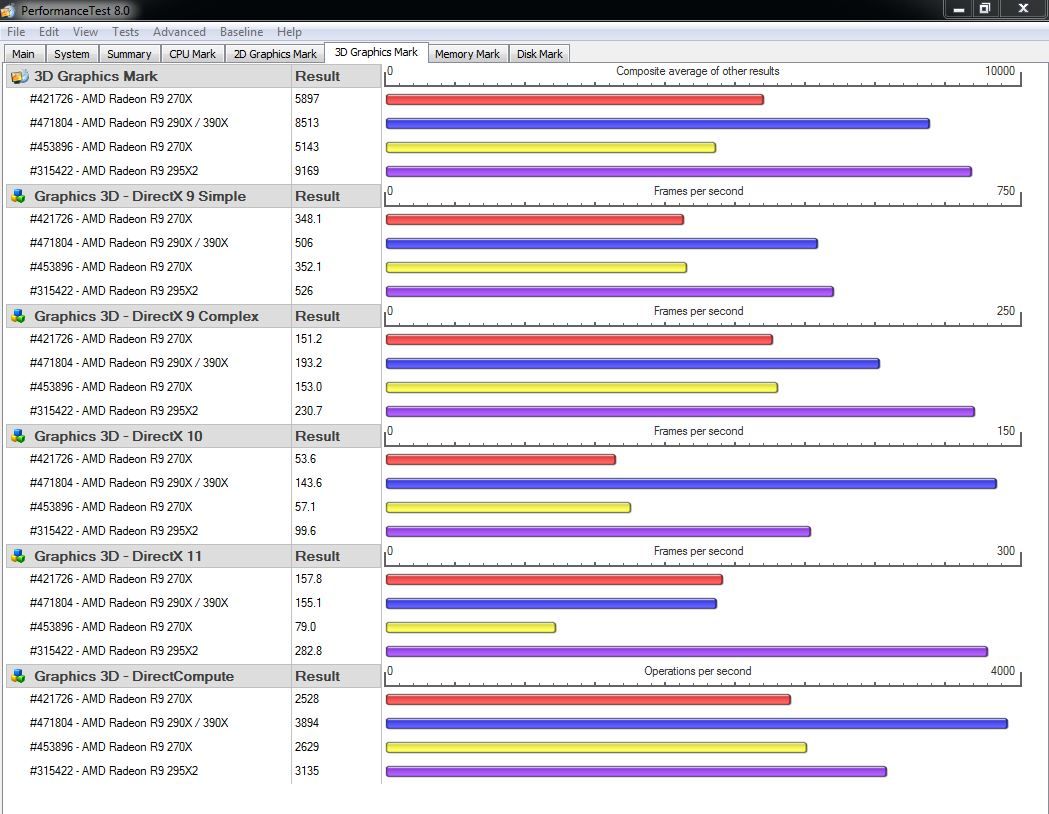This screenshot has height=814, width=1049.
Task: Click the Graphics 3D - DirectX 9 Simple header
Action: (x=149, y=196)
